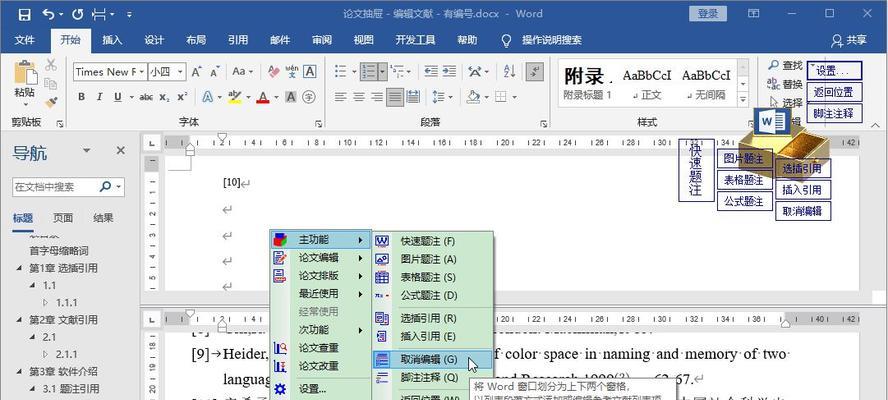Open line spacing dropdown
This screenshot has width=888, height=400.
(x=442, y=97)
